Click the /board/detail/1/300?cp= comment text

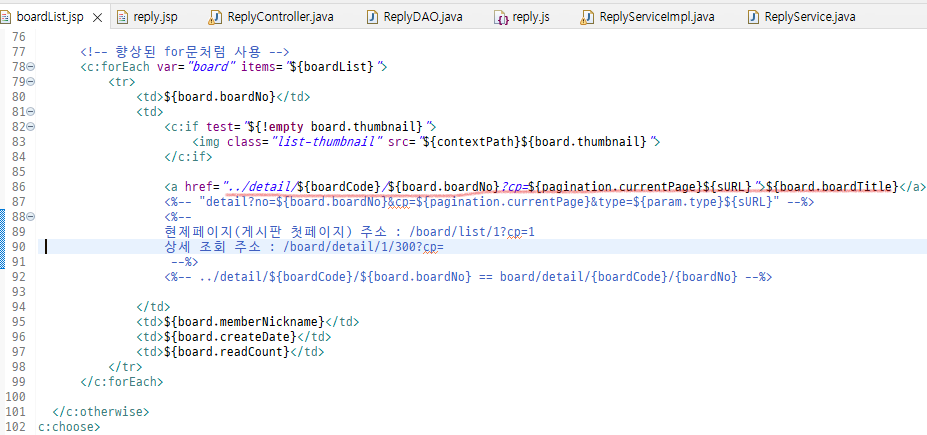coord(363,247)
